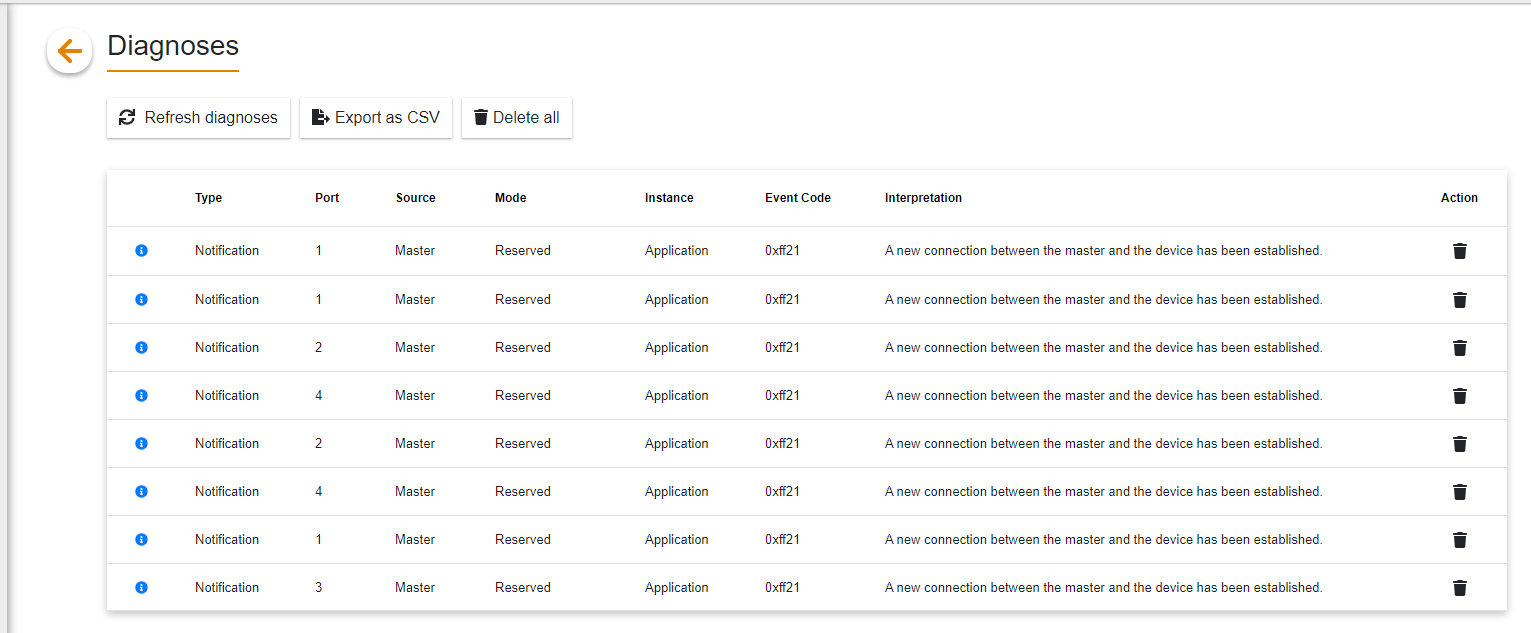Open the info icon of the third row

pyautogui.click(x=141, y=348)
